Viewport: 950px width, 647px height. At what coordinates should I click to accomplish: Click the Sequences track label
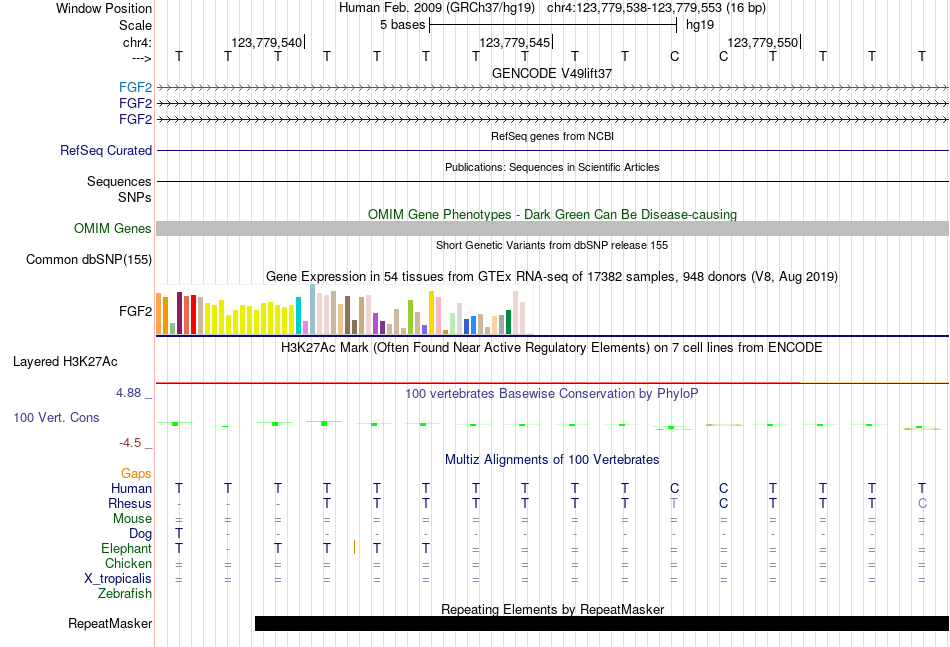[x=119, y=181]
